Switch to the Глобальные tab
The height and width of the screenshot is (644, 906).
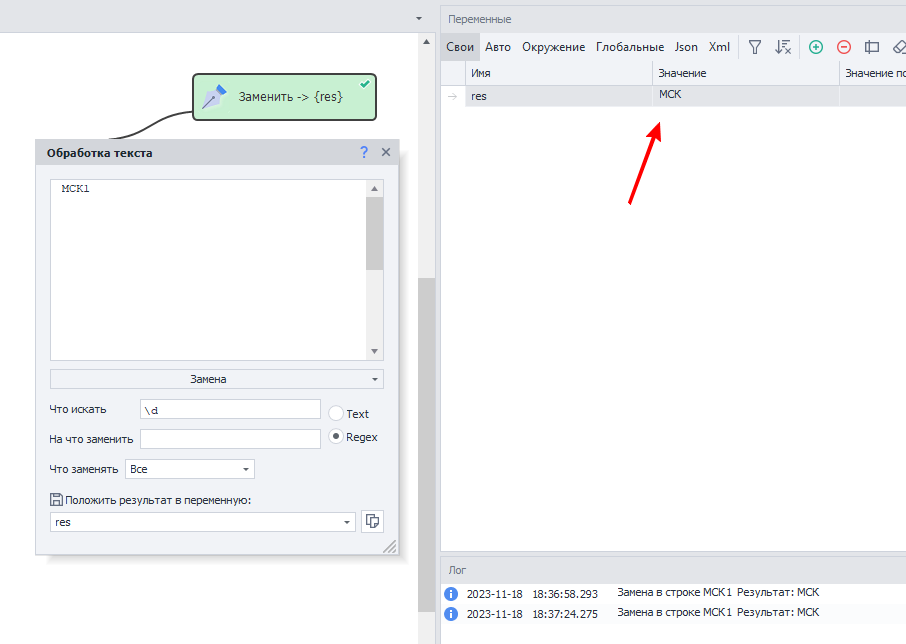[x=630, y=47]
